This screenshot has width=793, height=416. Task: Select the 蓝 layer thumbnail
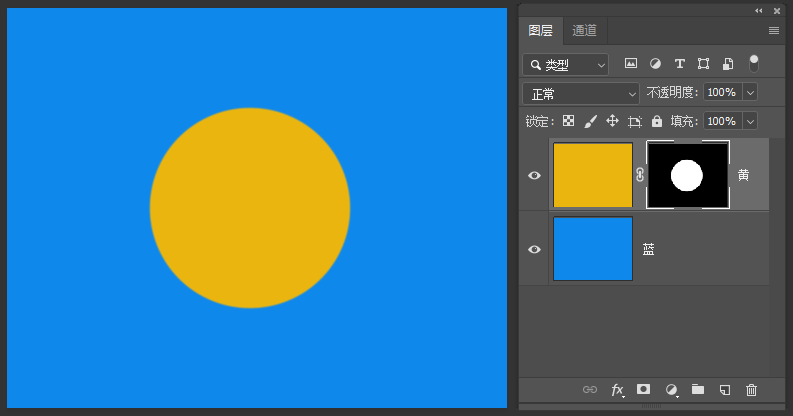coord(593,249)
